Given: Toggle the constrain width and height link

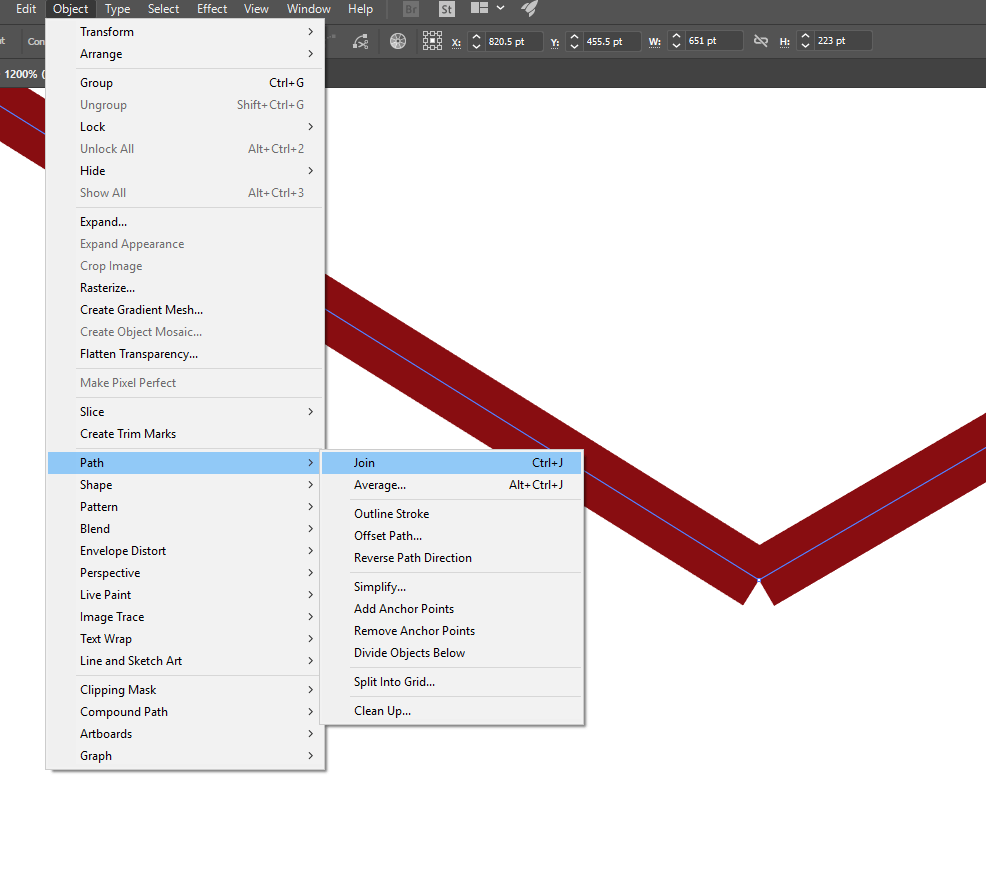Looking at the screenshot, I should (761, 41).
